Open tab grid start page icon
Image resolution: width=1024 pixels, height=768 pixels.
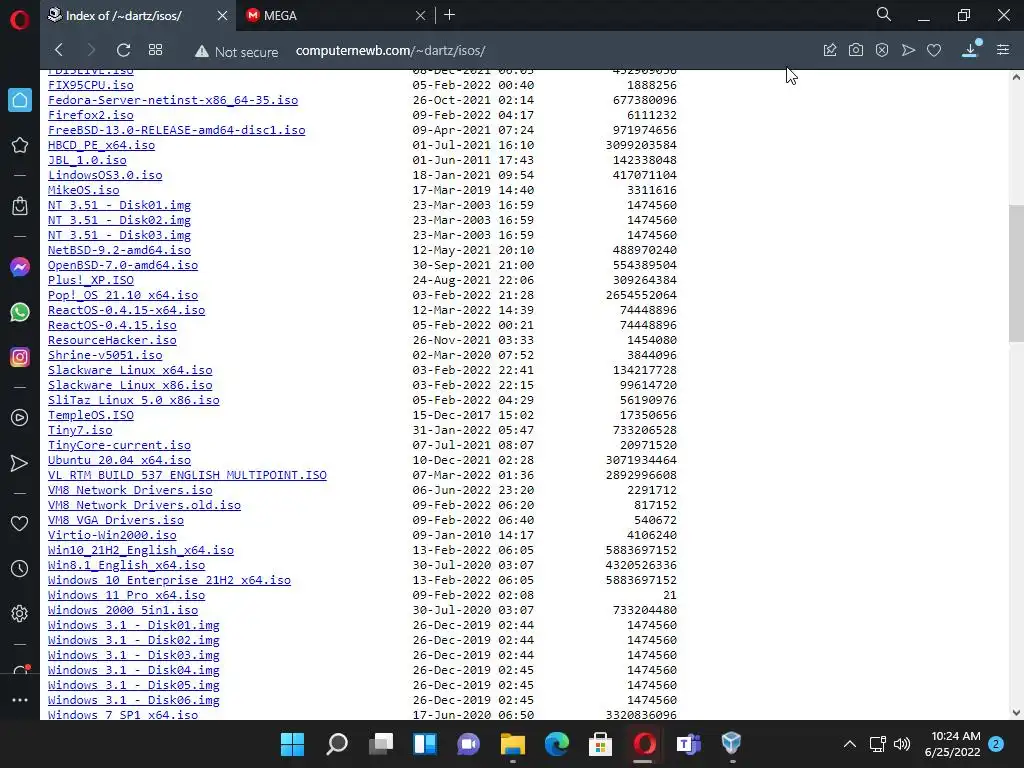pos(155,50)
